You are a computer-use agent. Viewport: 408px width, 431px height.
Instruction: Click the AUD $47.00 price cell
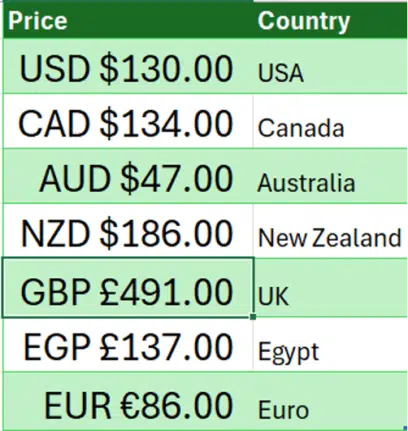tap(128, 176)
